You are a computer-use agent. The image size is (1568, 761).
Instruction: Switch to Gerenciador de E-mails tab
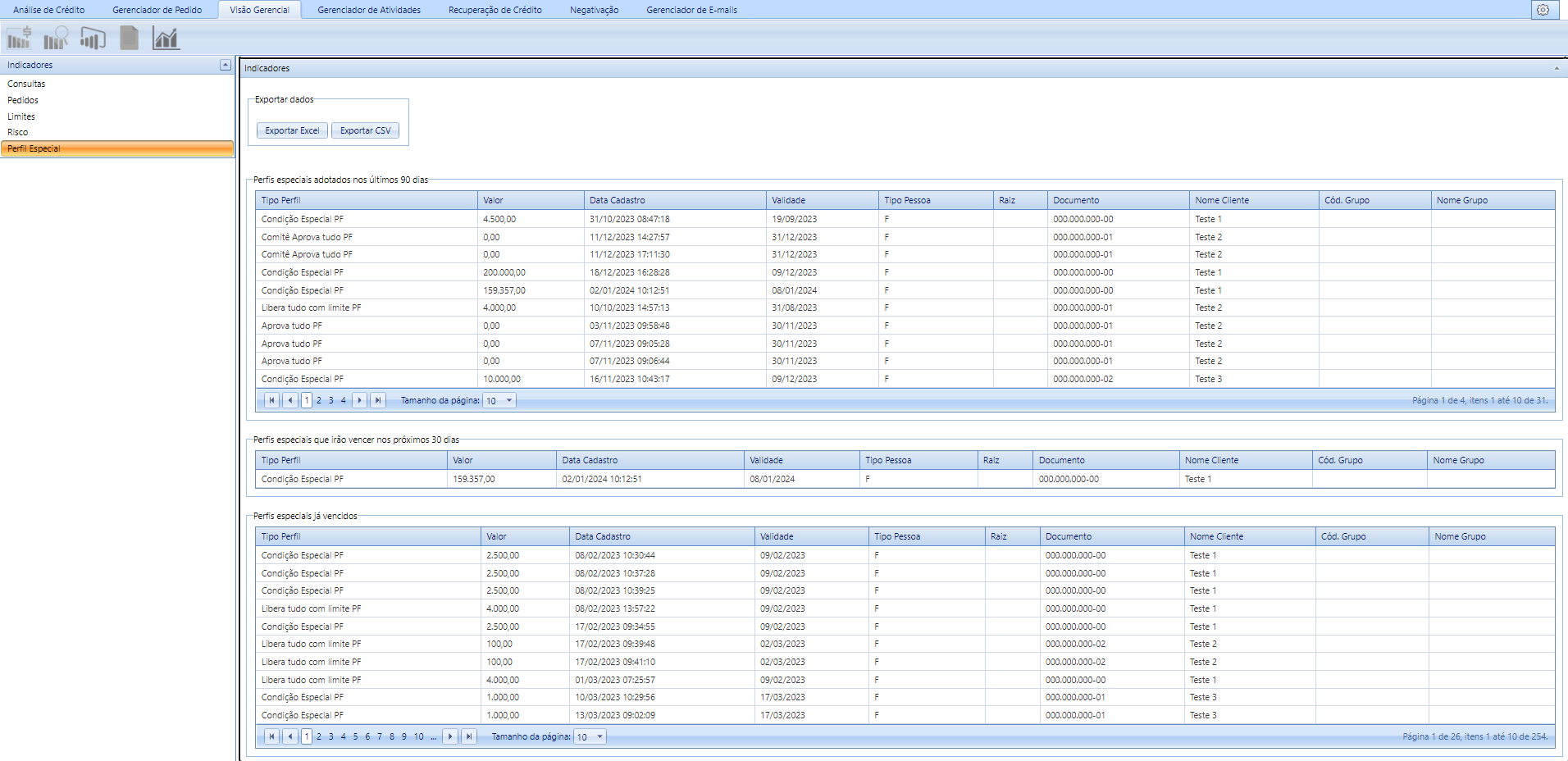[691, 10]
